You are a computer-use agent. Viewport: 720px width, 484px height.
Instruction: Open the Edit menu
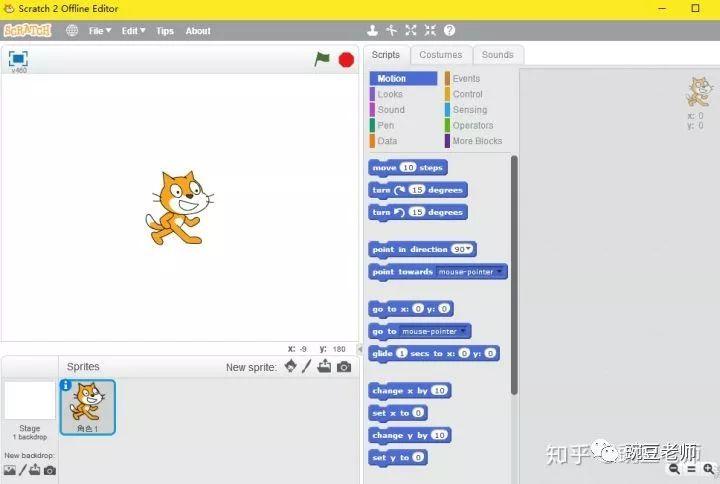tap(133, 31)
